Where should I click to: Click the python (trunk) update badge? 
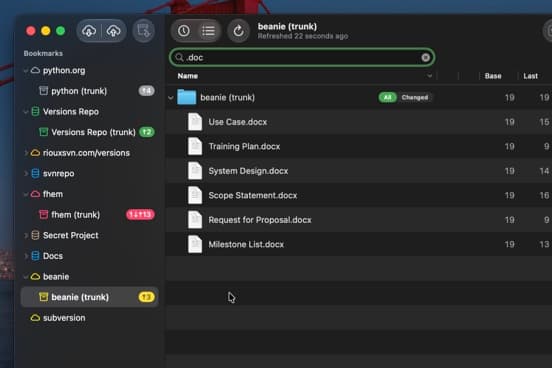pyautogui.click(x=146, y=91)
